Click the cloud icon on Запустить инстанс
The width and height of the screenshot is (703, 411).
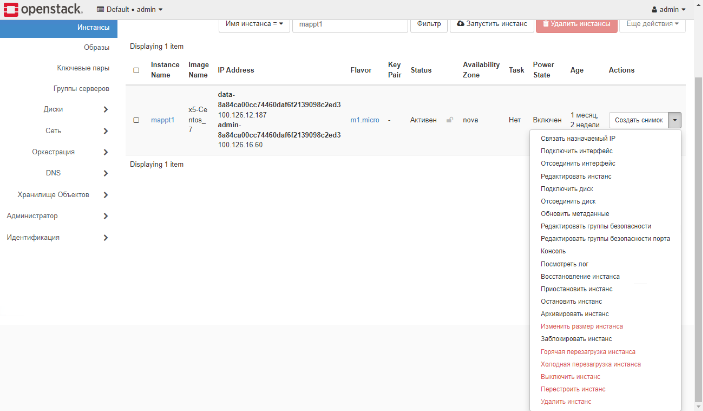pyautogui.click(x=460, y=22)
